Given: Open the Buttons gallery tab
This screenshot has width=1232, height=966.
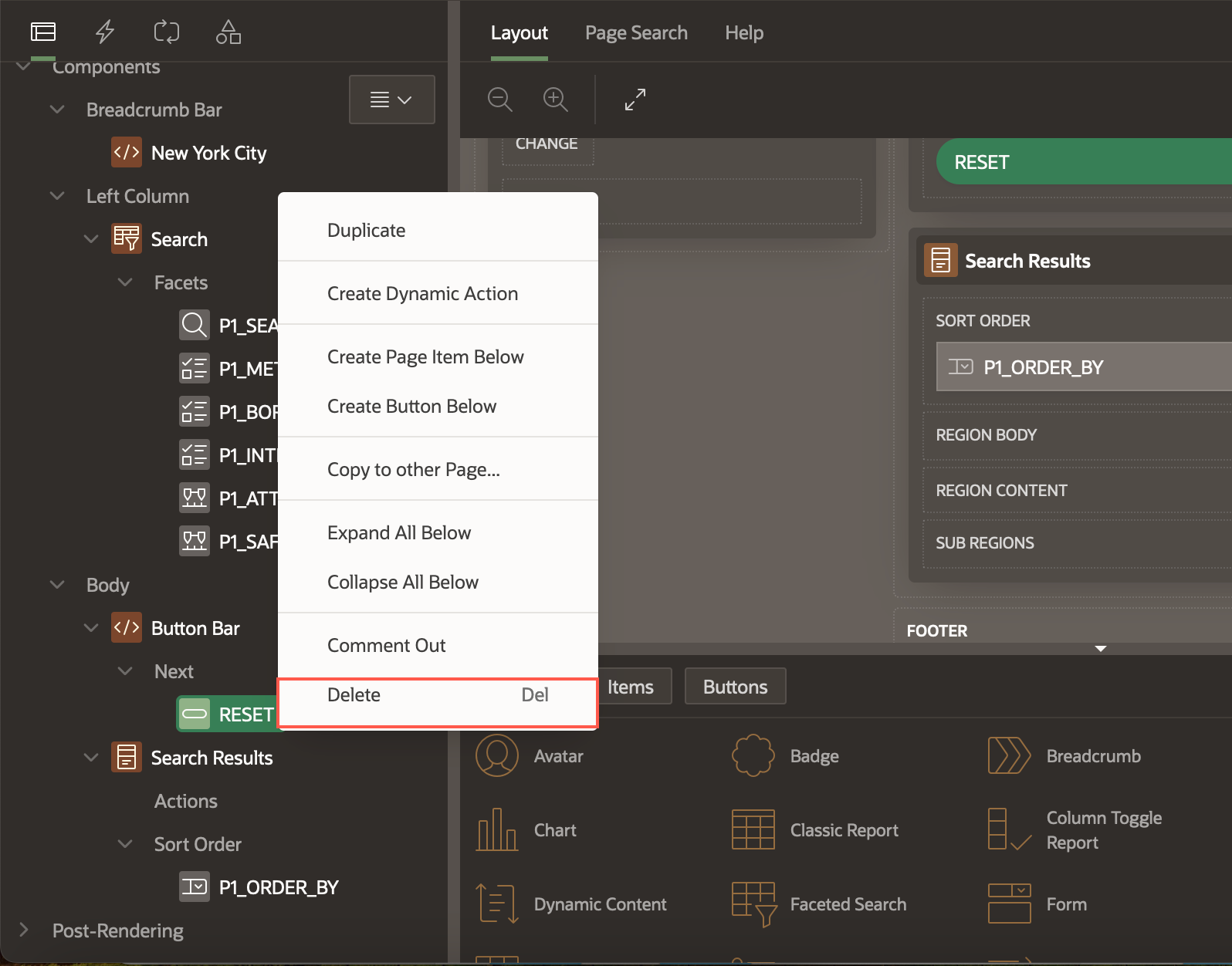Looking at the screenshot, I should point(736,687).
